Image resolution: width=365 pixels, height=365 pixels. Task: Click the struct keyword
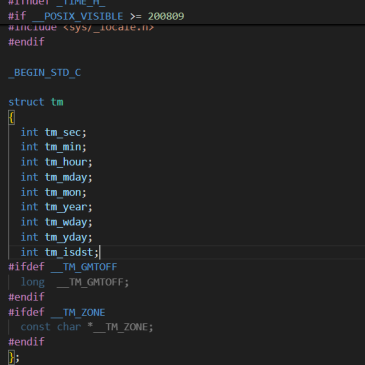26,102
